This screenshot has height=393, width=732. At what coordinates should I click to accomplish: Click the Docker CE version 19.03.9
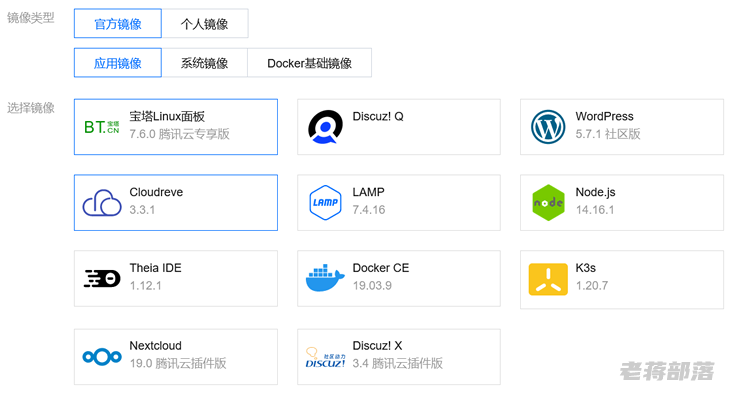pos(372,285)
